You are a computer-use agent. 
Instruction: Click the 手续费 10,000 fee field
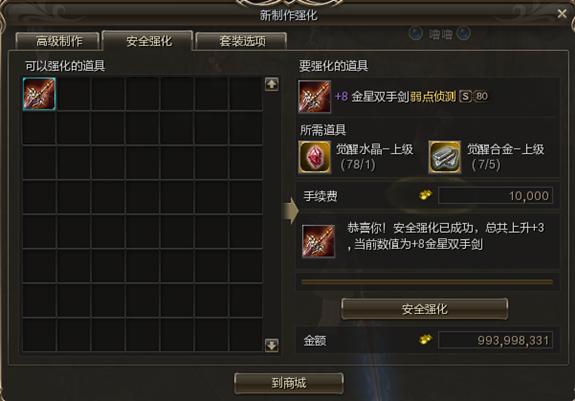[495, 195]
